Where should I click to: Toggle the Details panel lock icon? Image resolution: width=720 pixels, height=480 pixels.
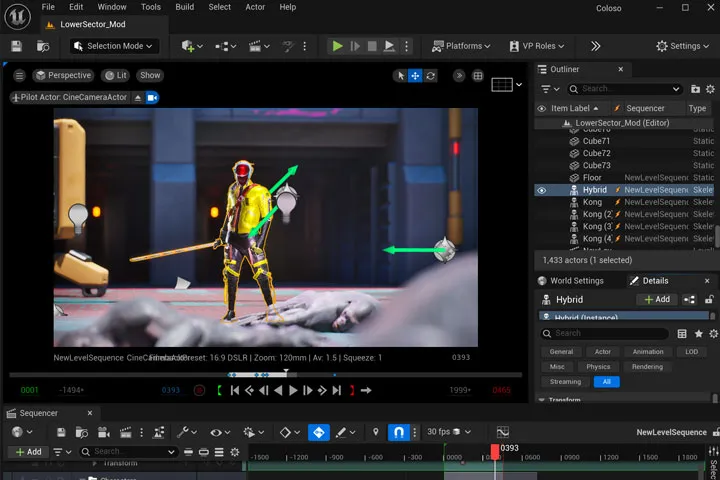click(x=709, y=299)
